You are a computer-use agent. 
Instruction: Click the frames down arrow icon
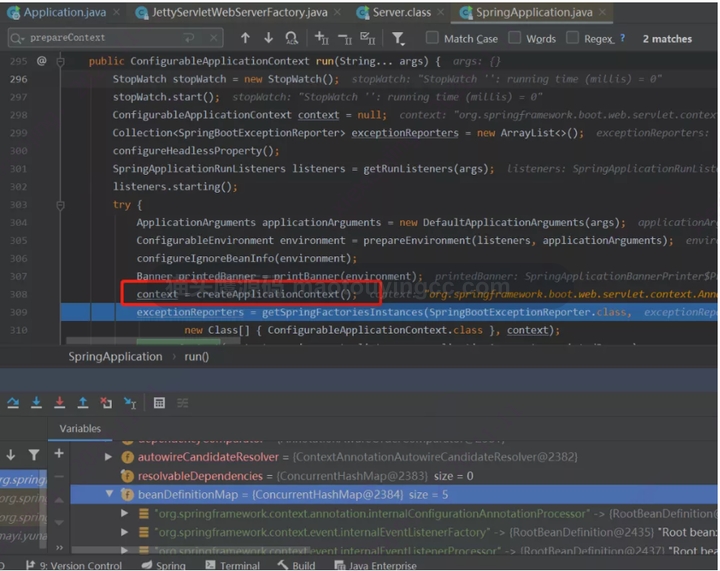pos(11,454)
